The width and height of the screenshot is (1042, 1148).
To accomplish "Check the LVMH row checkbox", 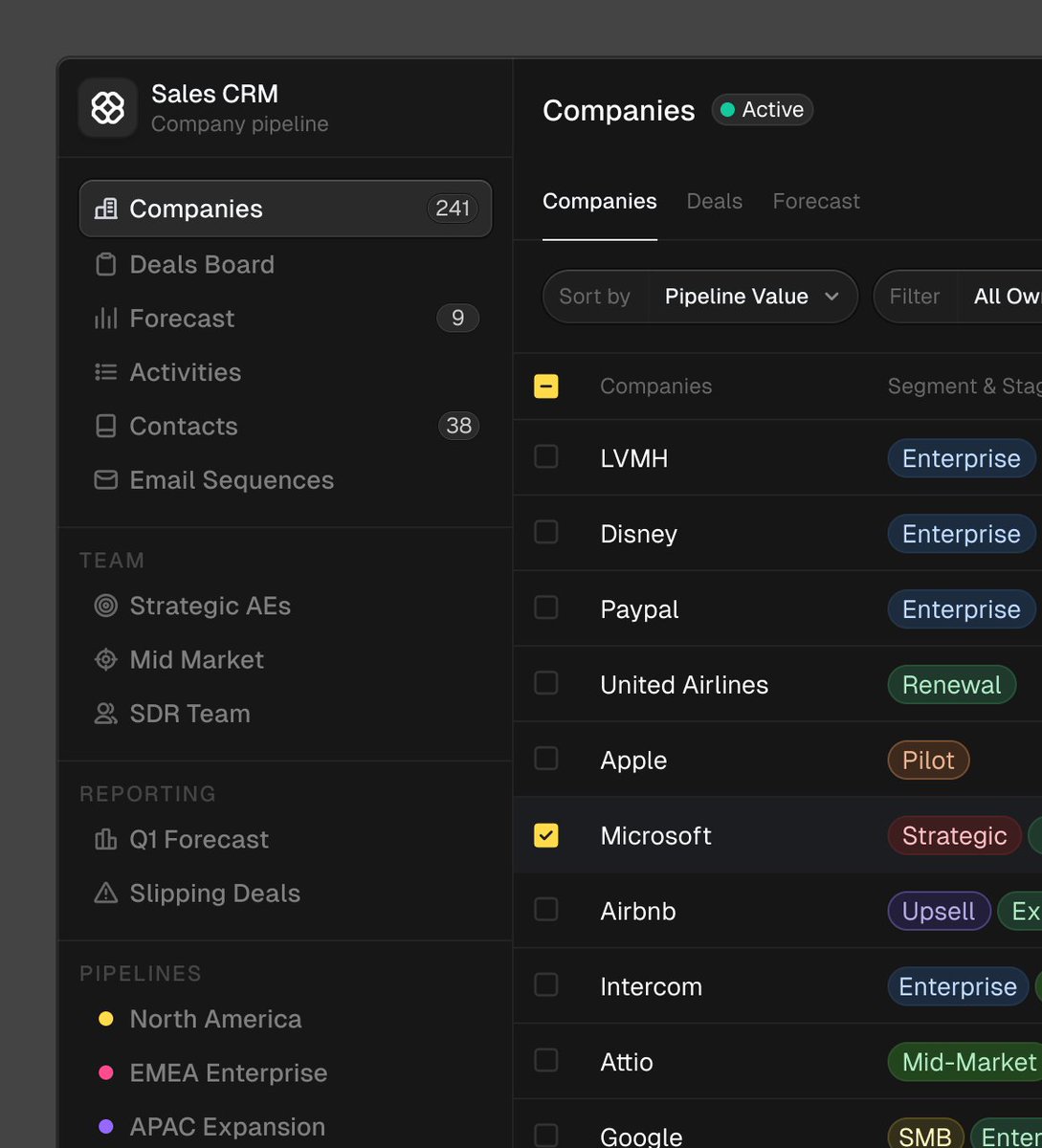I will [x=546, y=457].
